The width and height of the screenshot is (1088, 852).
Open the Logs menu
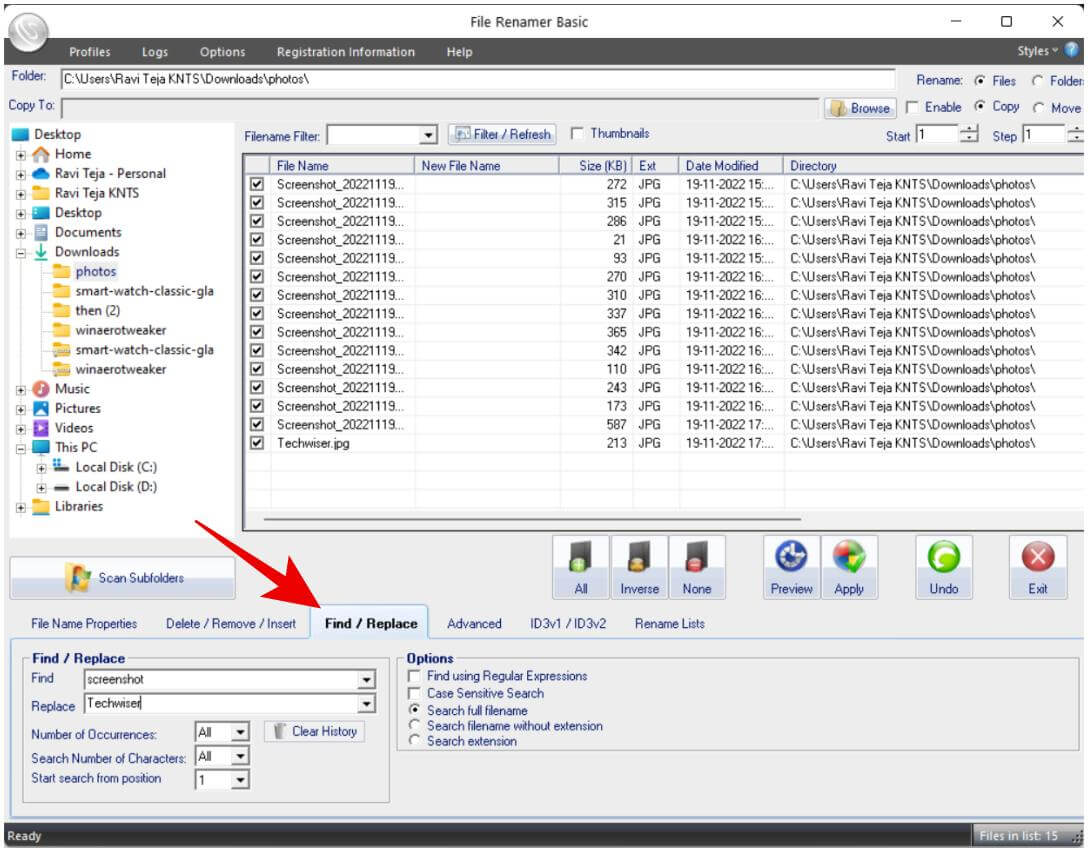click(155, 52)
